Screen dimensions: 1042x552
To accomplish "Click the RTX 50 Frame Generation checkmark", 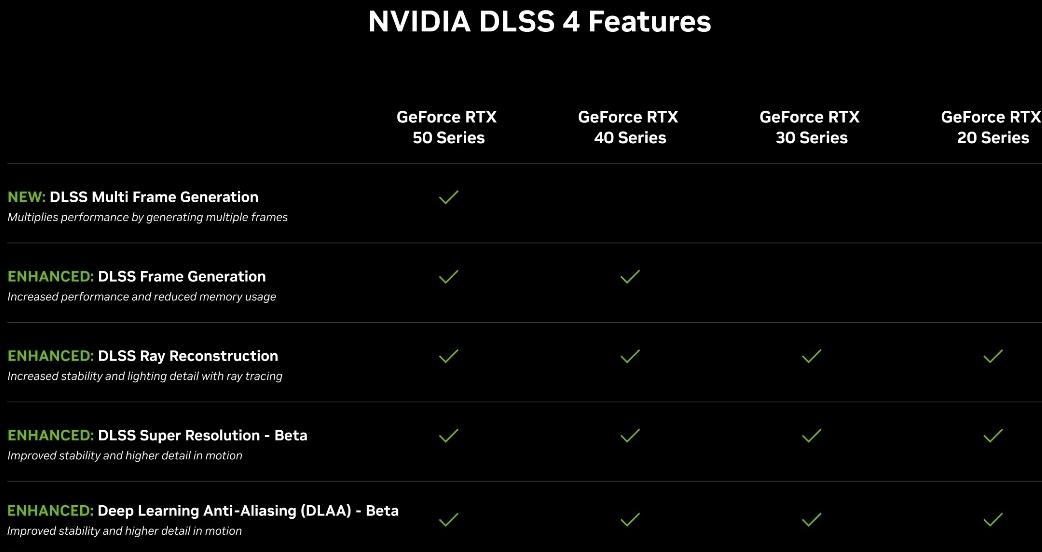I will click(449, 276).
